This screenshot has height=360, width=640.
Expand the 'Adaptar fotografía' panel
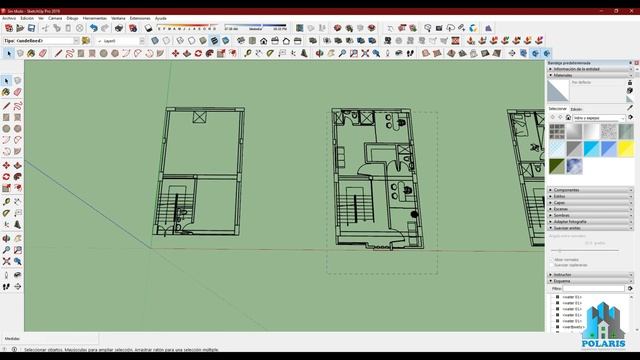(x=590, y=222)
